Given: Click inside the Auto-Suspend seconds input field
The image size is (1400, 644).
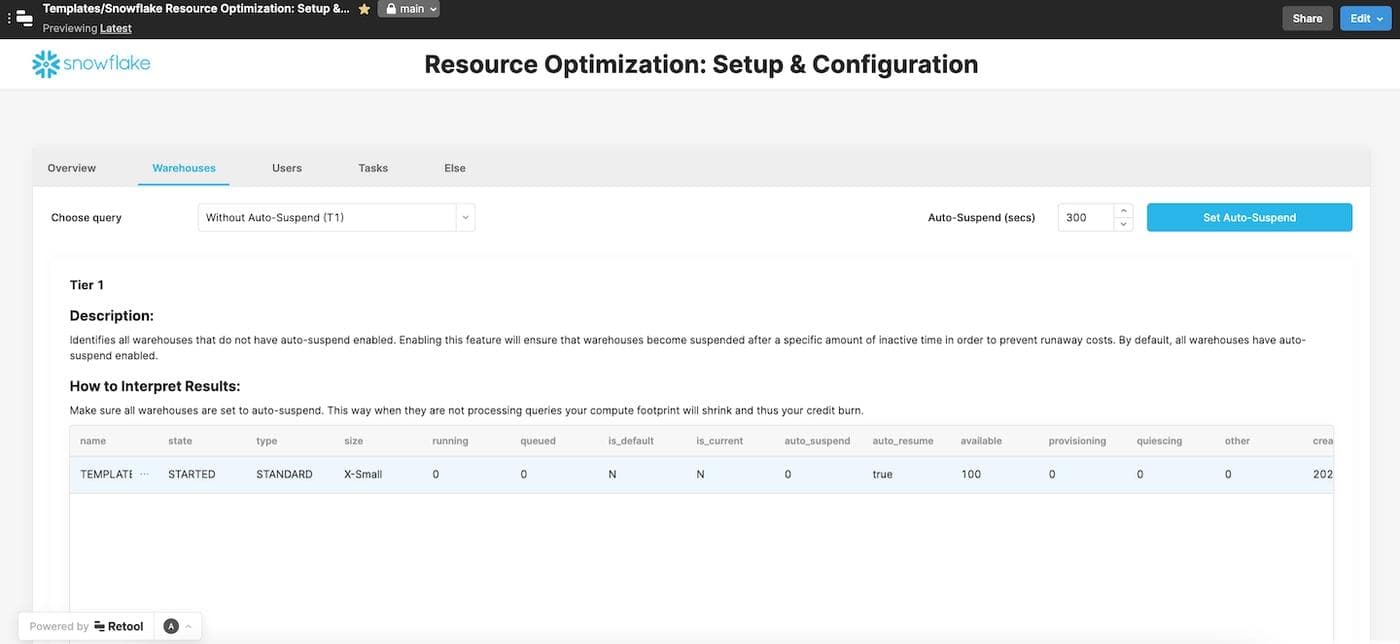Looking at the screenshot, I should 1085,217.
